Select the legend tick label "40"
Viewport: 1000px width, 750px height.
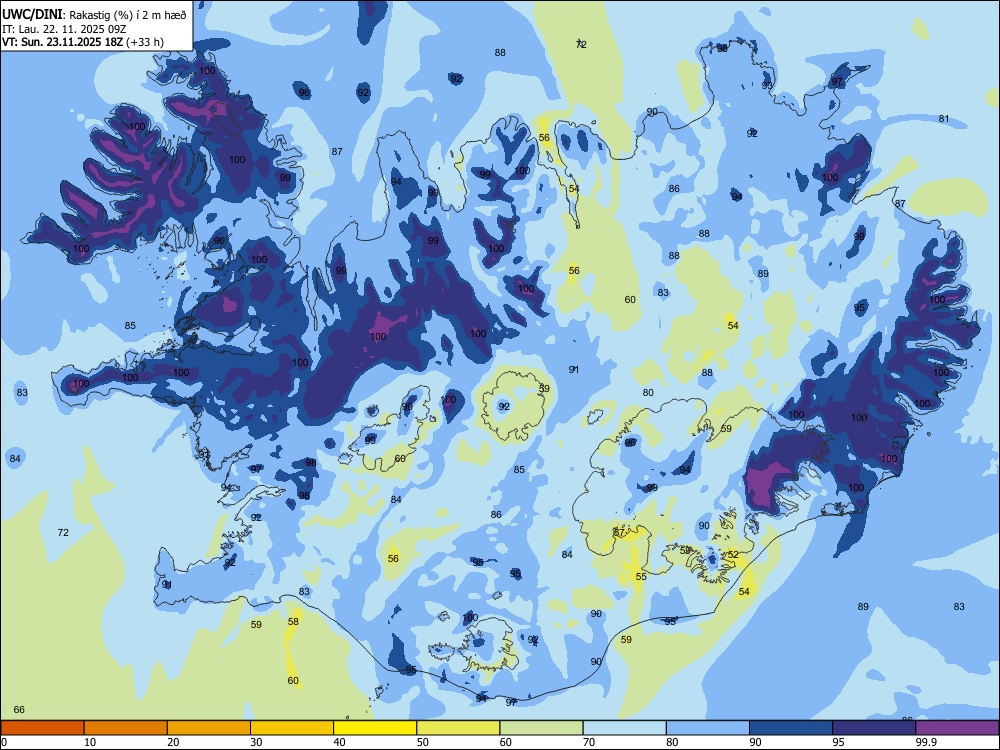click(340, 742)
